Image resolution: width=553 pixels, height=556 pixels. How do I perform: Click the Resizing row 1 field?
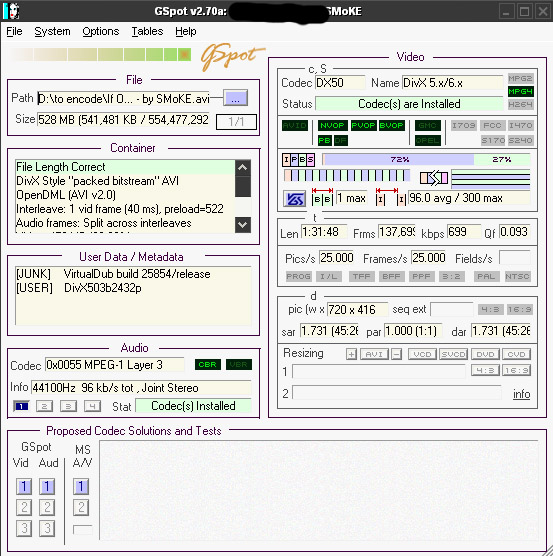tap(379, 371)
